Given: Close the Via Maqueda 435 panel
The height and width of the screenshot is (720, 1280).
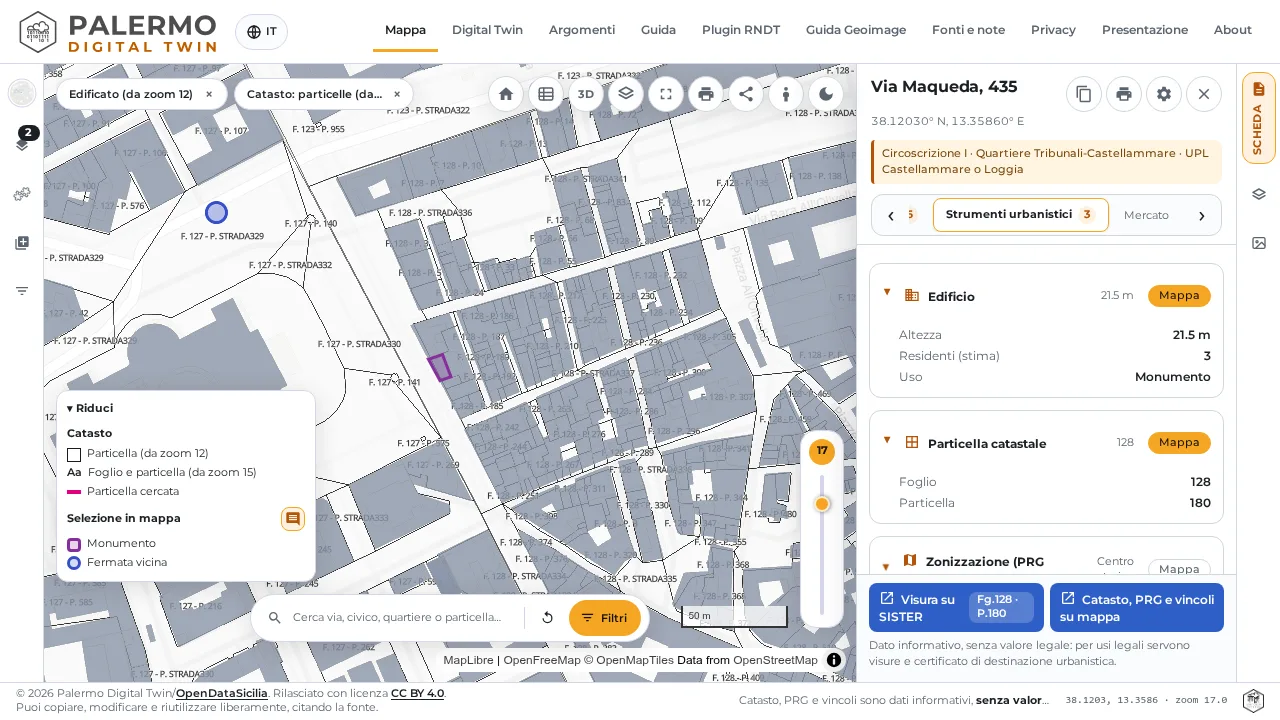Looking at the screenshot, I should point(1204,94).
